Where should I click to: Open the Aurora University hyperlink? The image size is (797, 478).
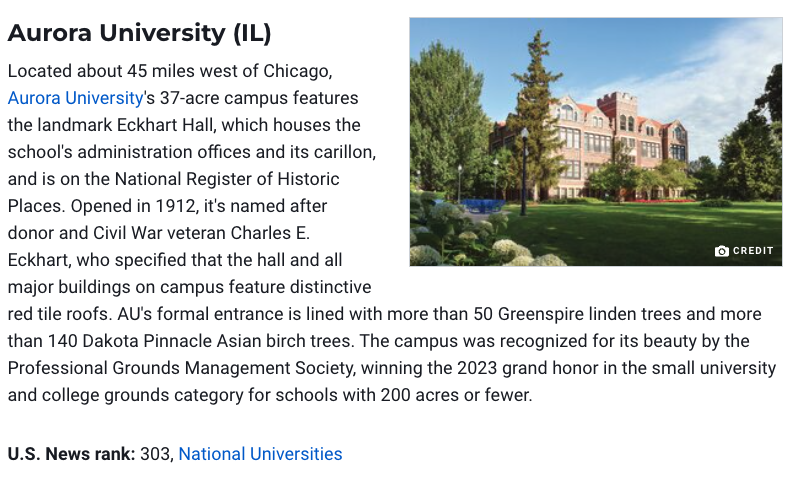coord(75,98)
